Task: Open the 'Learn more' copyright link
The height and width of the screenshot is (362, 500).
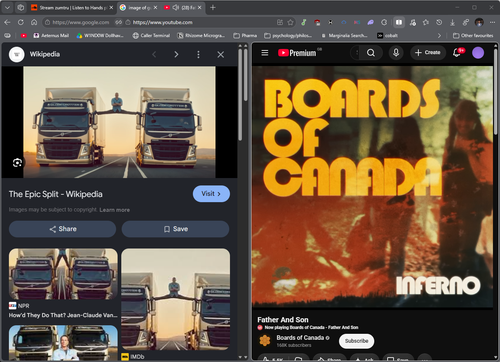Action: pyautogui.click(x=115, y=210)
